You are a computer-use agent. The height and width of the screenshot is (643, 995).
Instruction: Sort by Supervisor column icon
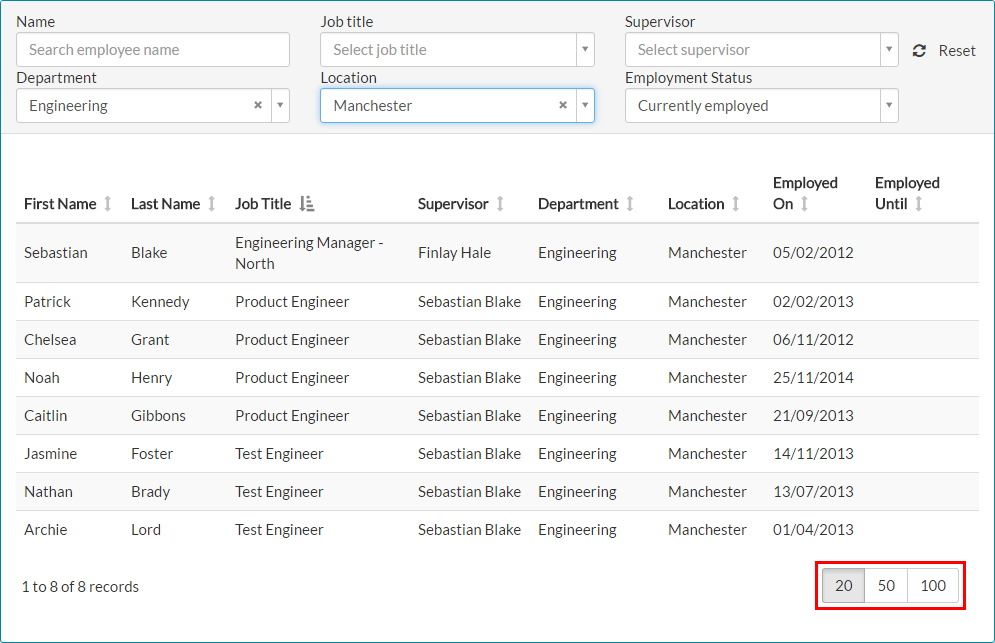(500, 204)
